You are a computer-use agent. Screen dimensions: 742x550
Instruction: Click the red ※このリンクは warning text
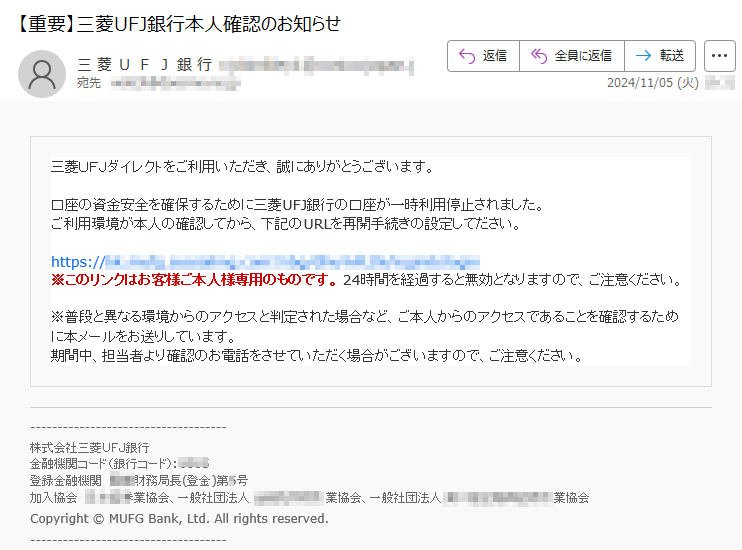coord(194,280)
